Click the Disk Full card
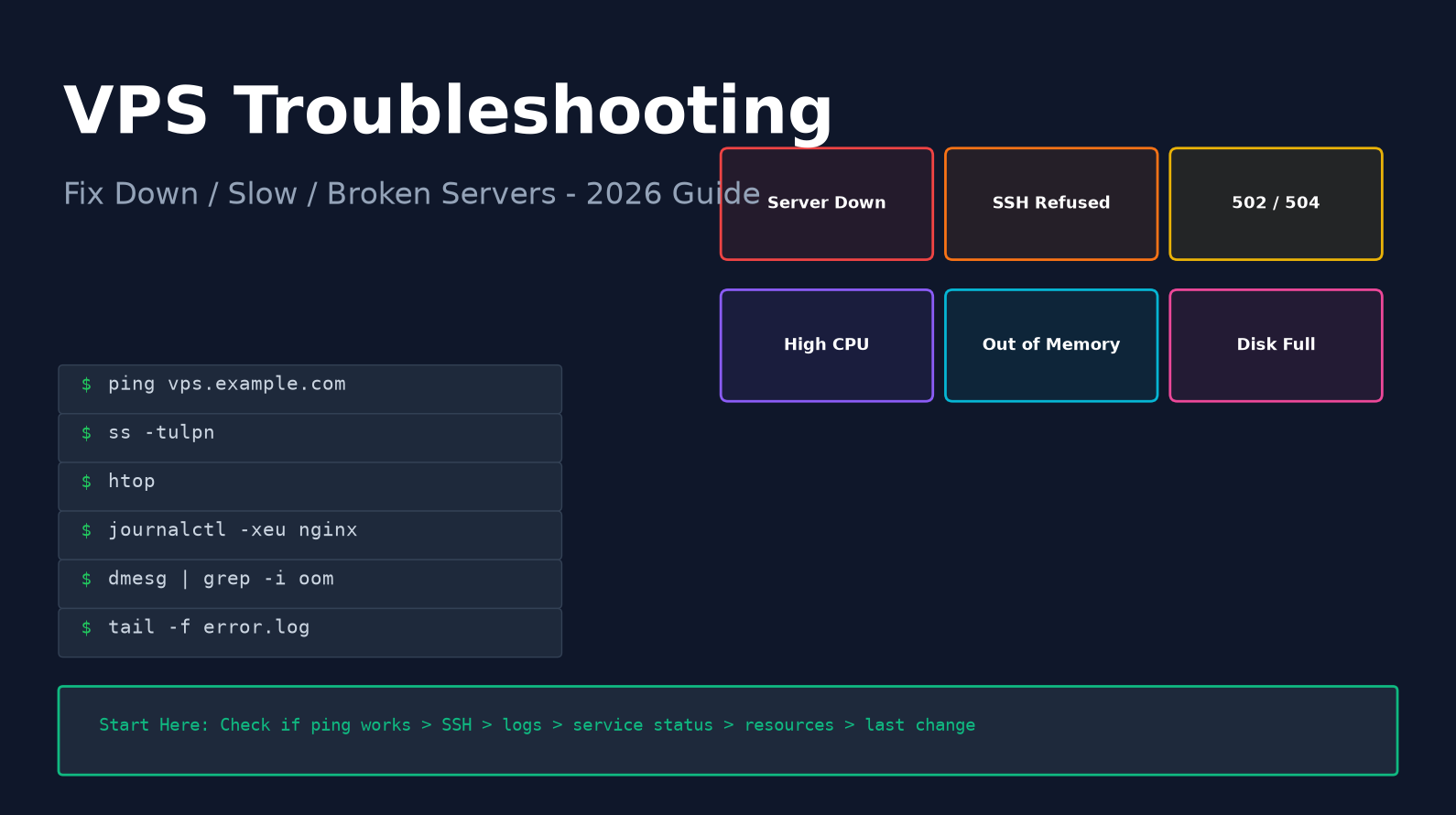The image size is (1456, 815). point(1276,345)
